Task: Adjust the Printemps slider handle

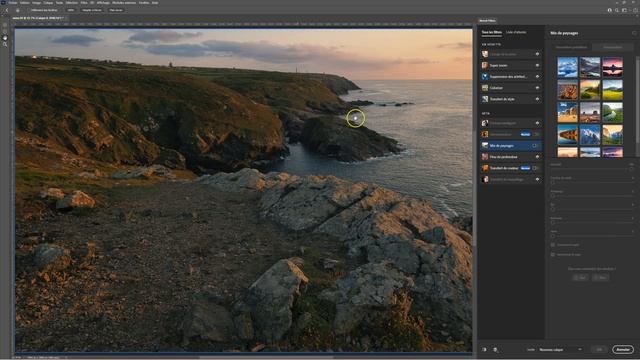Action: coord(553,196)
